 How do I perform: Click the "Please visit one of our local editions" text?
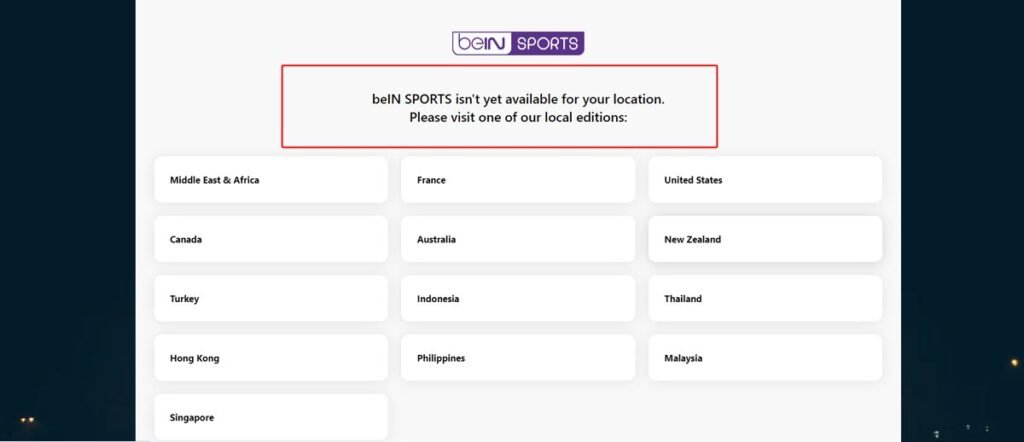[519, 118]
